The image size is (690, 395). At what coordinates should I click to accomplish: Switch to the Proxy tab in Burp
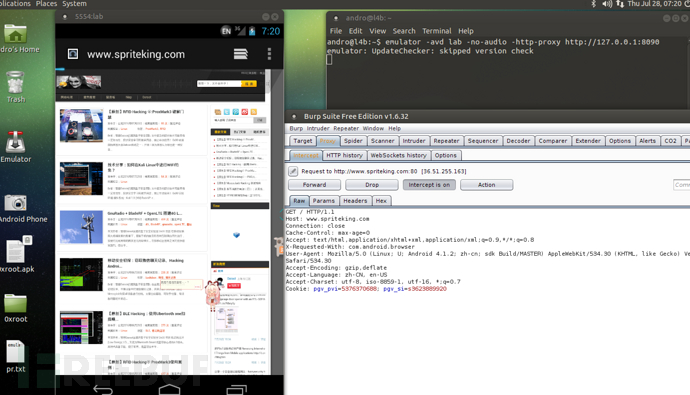[327, 141]
